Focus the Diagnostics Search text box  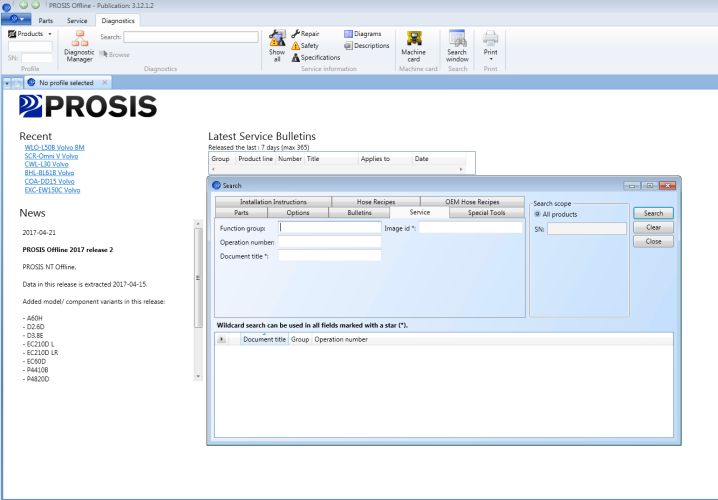[x=191, y=37]
